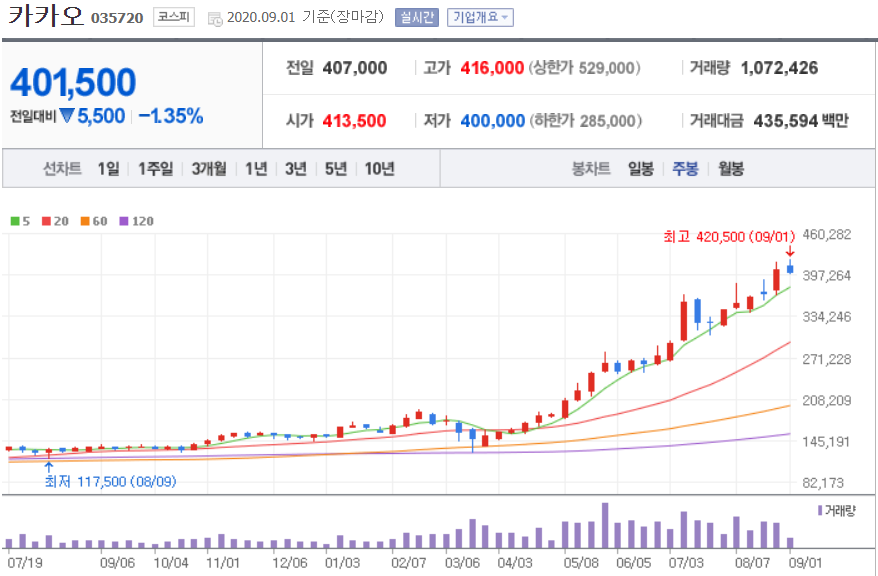The width and height of the screenshot is (878, 576).
Task: Click the 코스피 market badge
Action: (174, 17)
